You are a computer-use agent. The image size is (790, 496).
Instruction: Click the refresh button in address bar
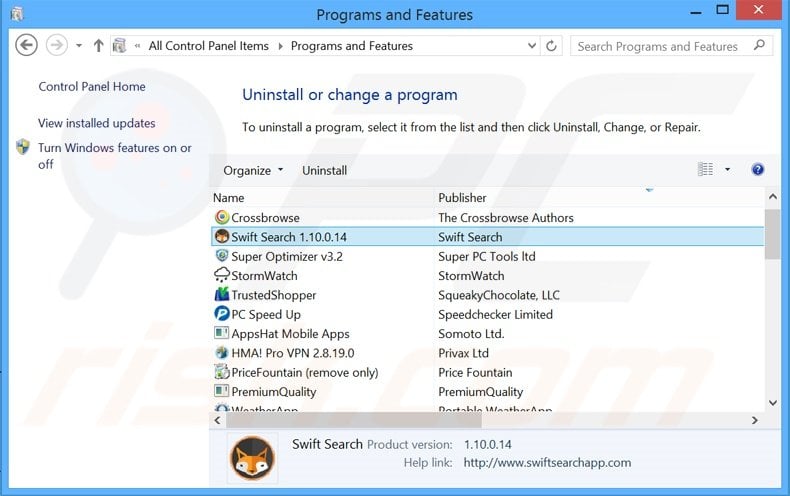pos(552,46)
